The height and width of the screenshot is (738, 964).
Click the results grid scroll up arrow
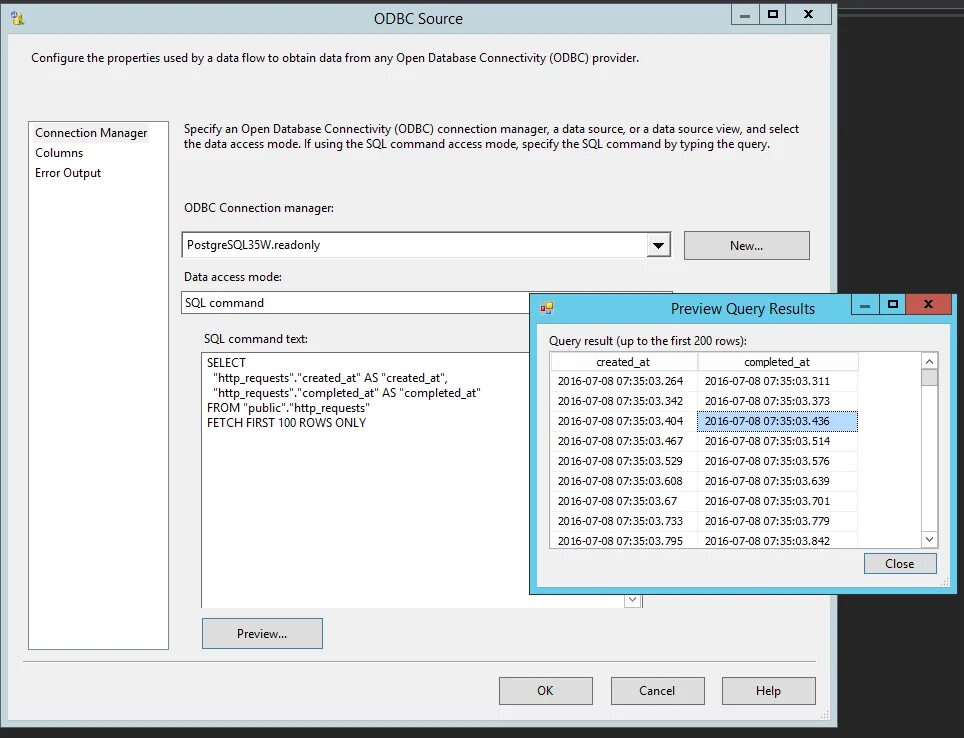(930, 362)
